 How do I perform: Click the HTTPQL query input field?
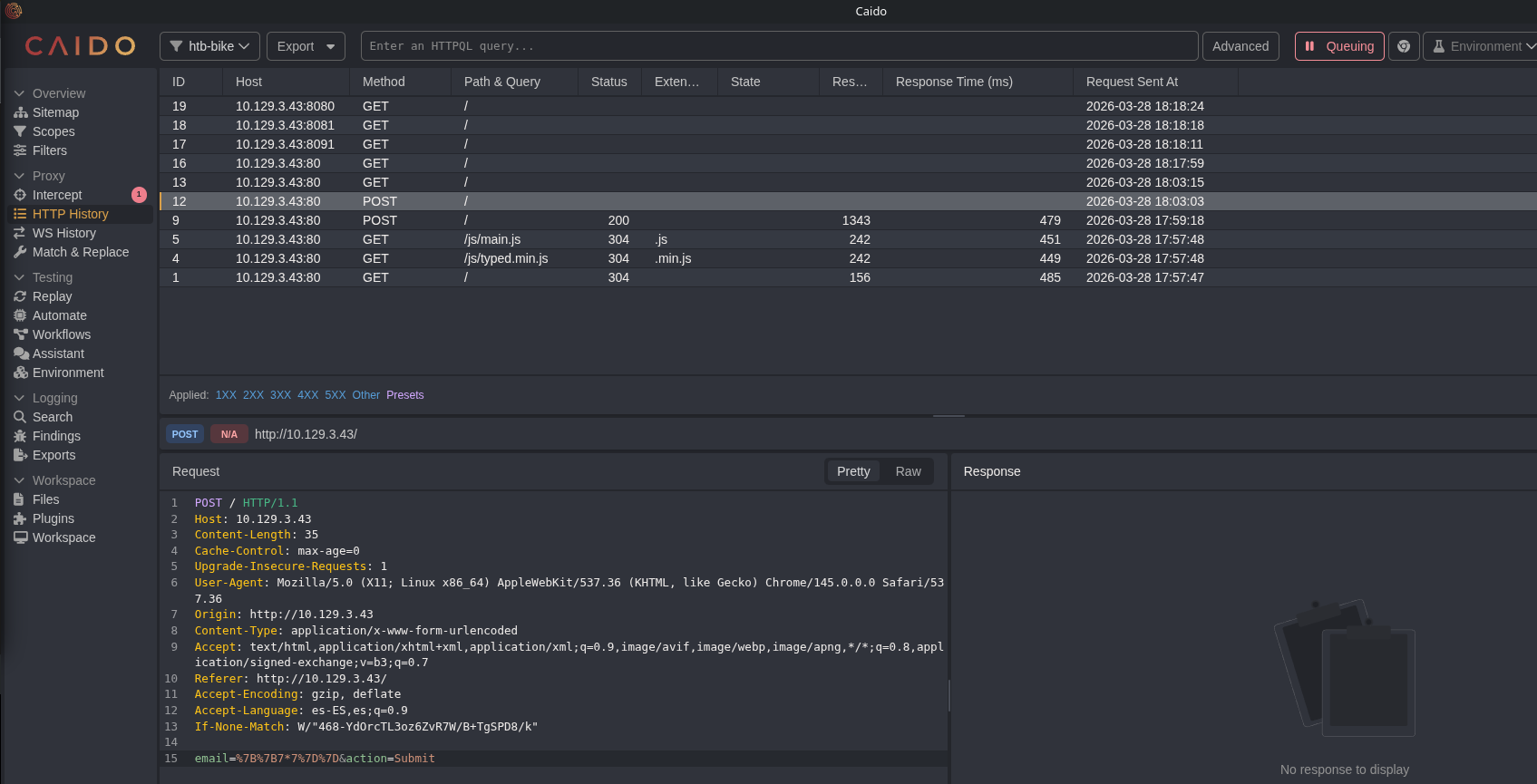click(780, 46)
